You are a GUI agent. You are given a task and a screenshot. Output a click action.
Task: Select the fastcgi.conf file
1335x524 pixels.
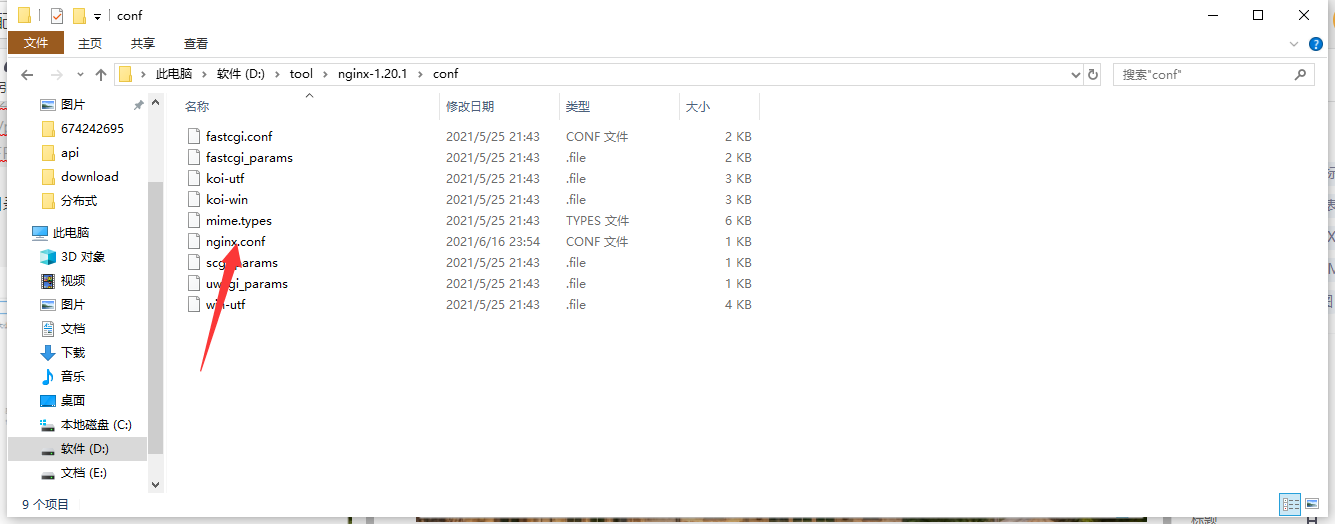click(x=239, y=137)
